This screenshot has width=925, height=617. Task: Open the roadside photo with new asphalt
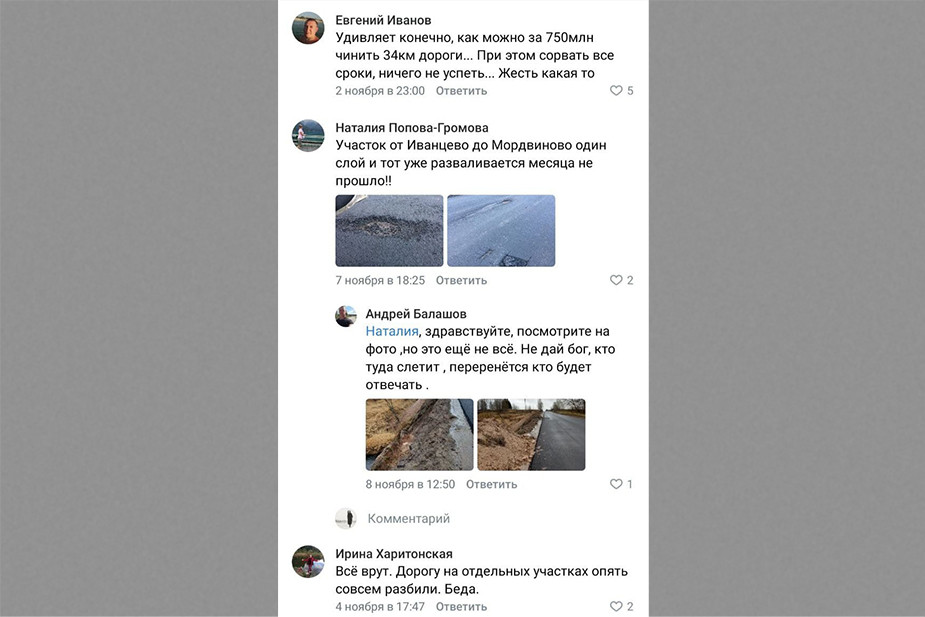pyautogui.click(x=531, y=435)
